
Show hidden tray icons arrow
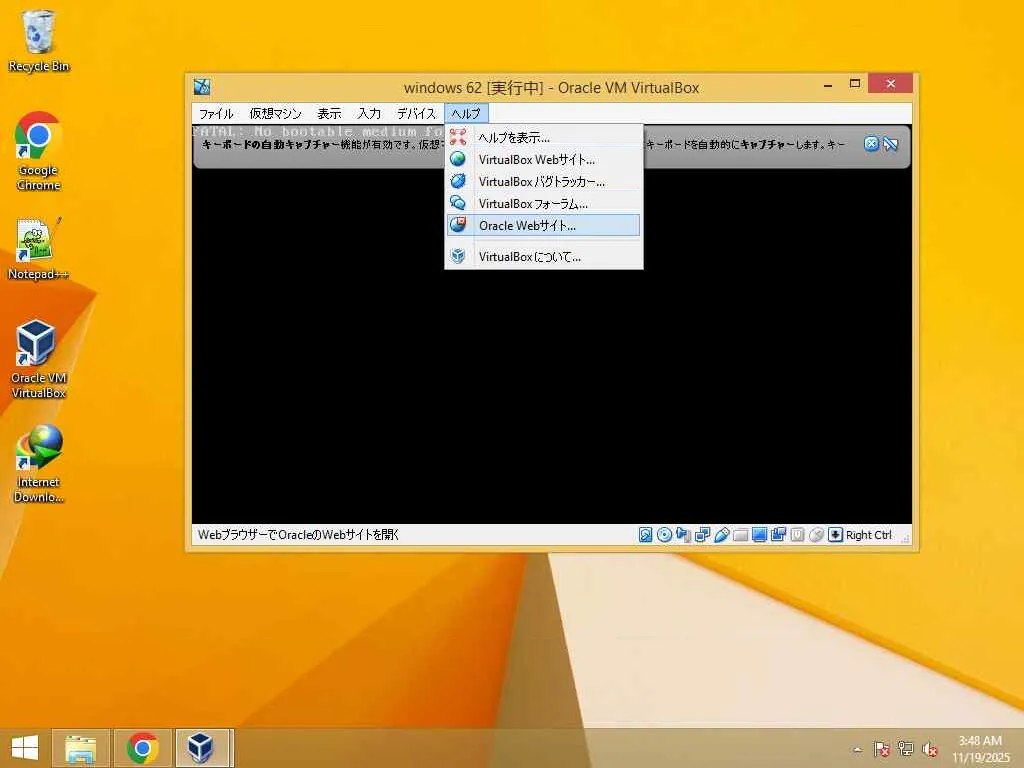tap(857, 750)
